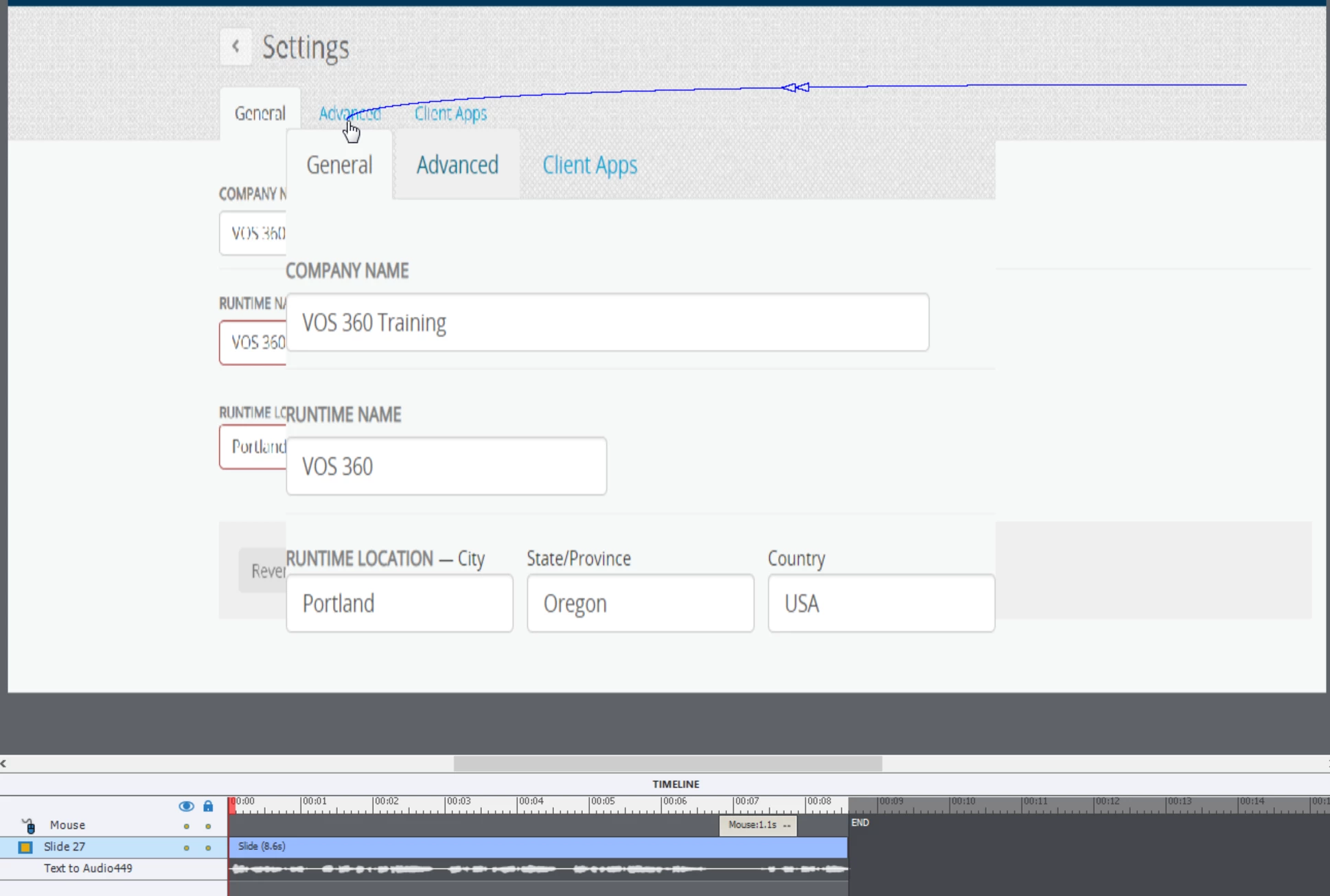
Task: Select the Text to Audio449 layer name
Action: (88, 869)
